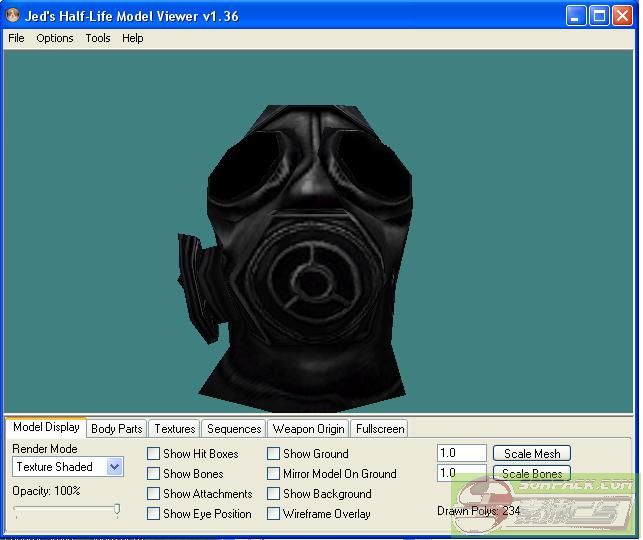The width and height of the screenshot is (643, 540).
Task: Open the Weapon Origin tab
Action: tap(309, 429)
